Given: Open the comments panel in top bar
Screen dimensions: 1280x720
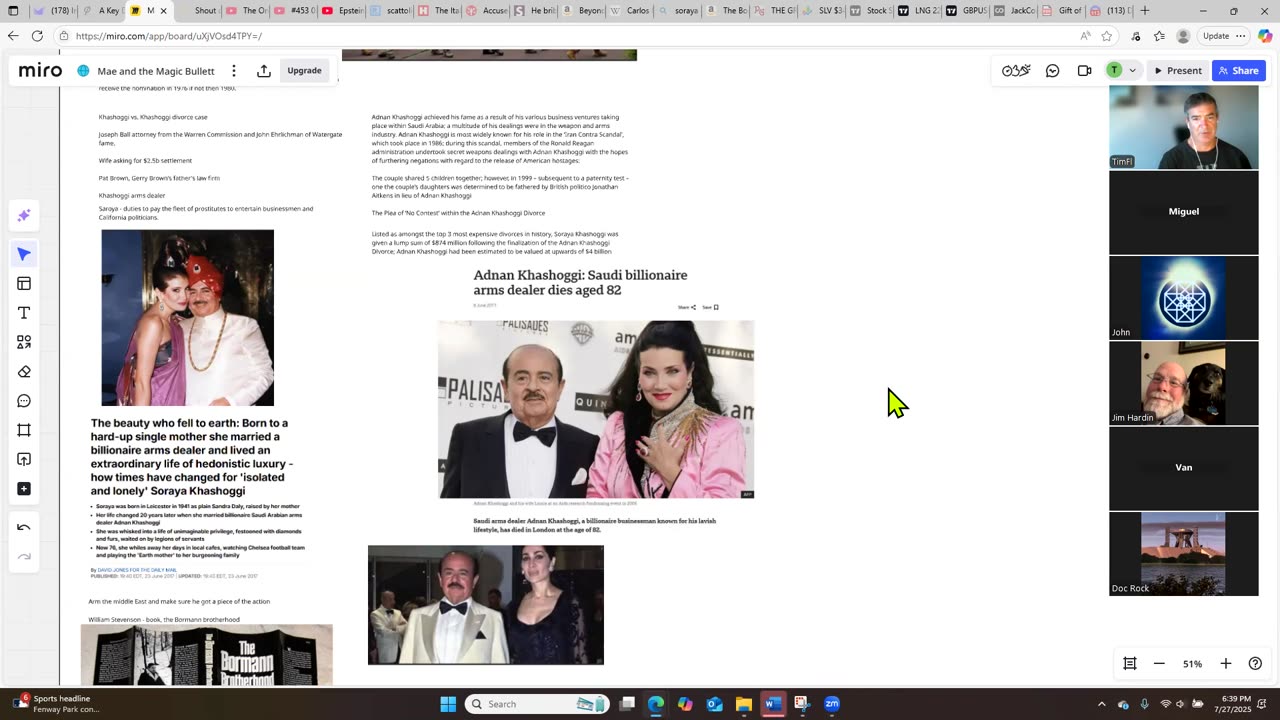Looking at the screenshot, I should coord(1052,70).
